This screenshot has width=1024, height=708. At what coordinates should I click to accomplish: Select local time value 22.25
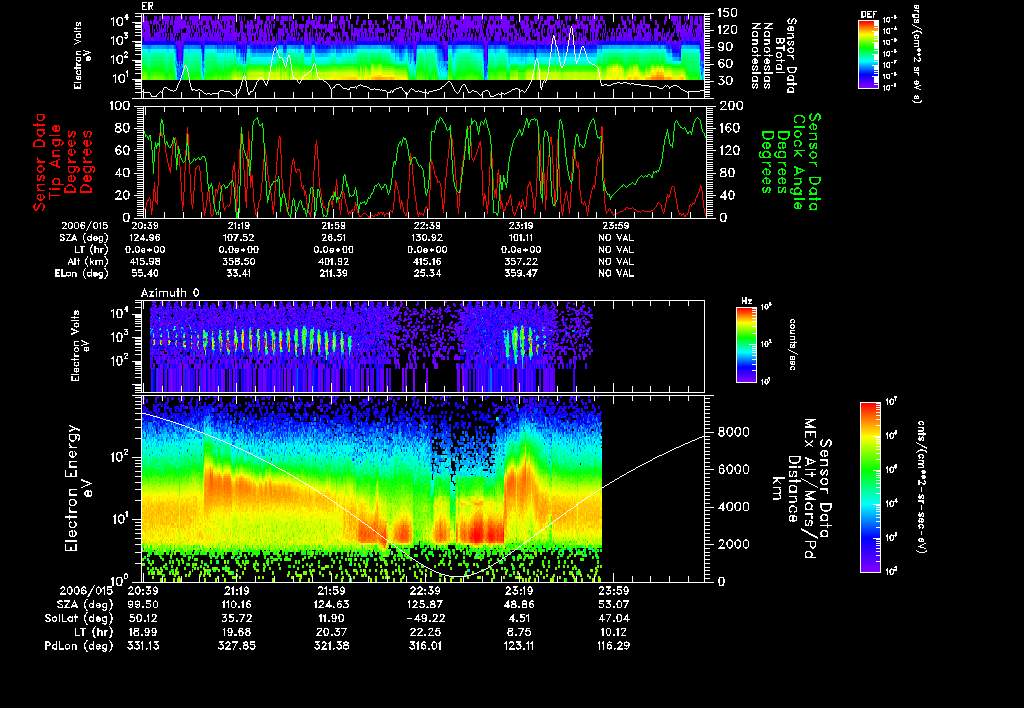425,632
